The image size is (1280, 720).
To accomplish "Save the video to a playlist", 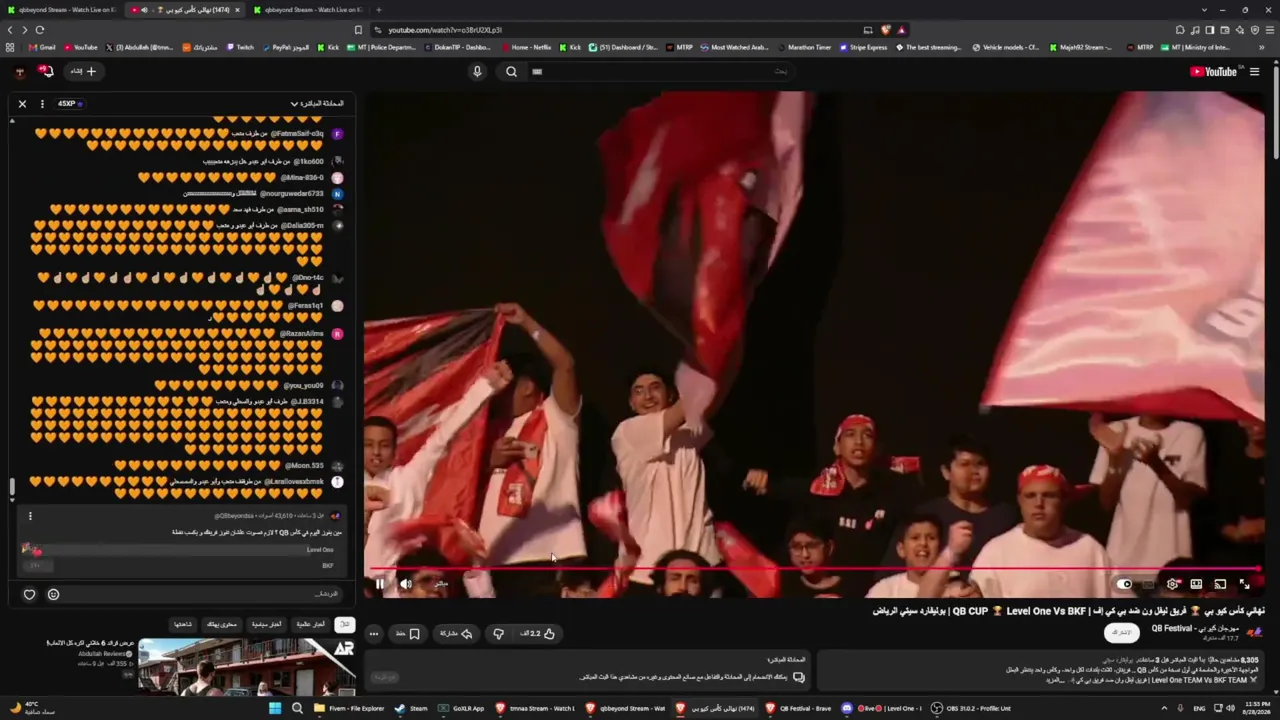I will pyautogui.click(x=408, y=633).
